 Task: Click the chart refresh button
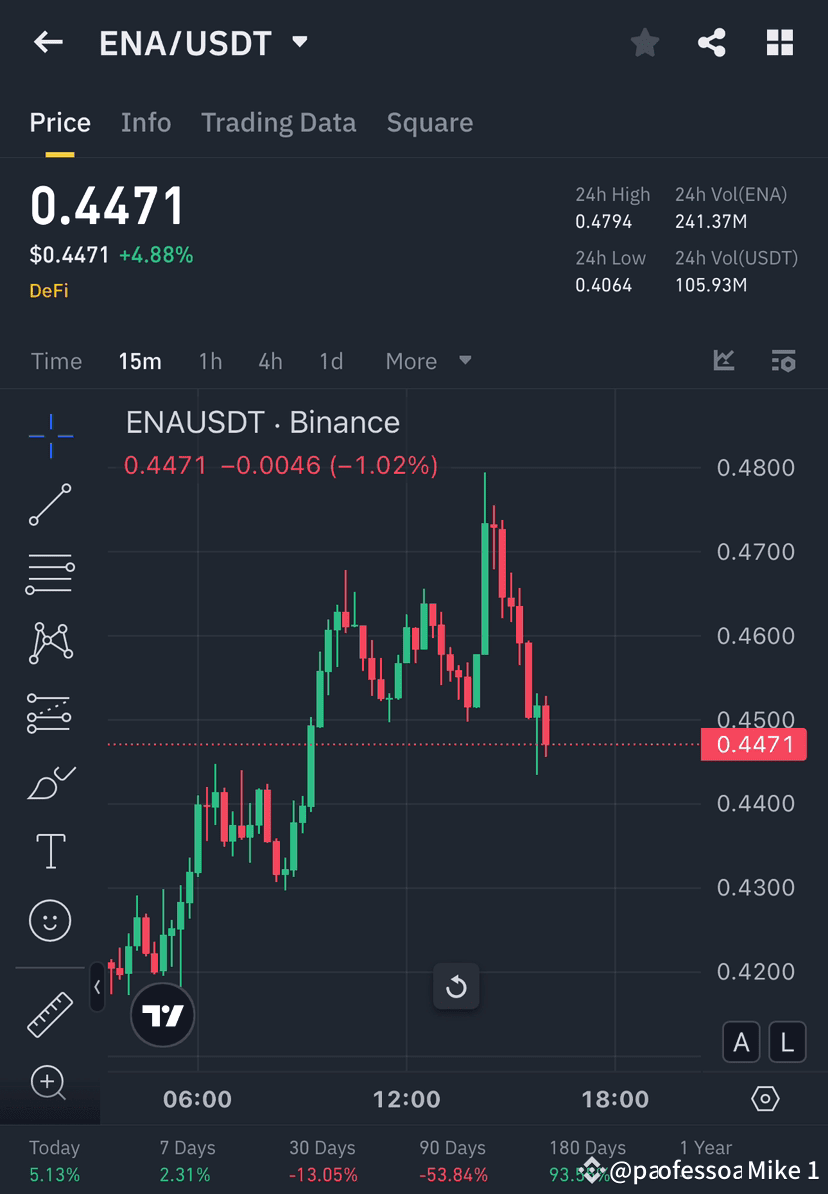(x=456, y=986)
